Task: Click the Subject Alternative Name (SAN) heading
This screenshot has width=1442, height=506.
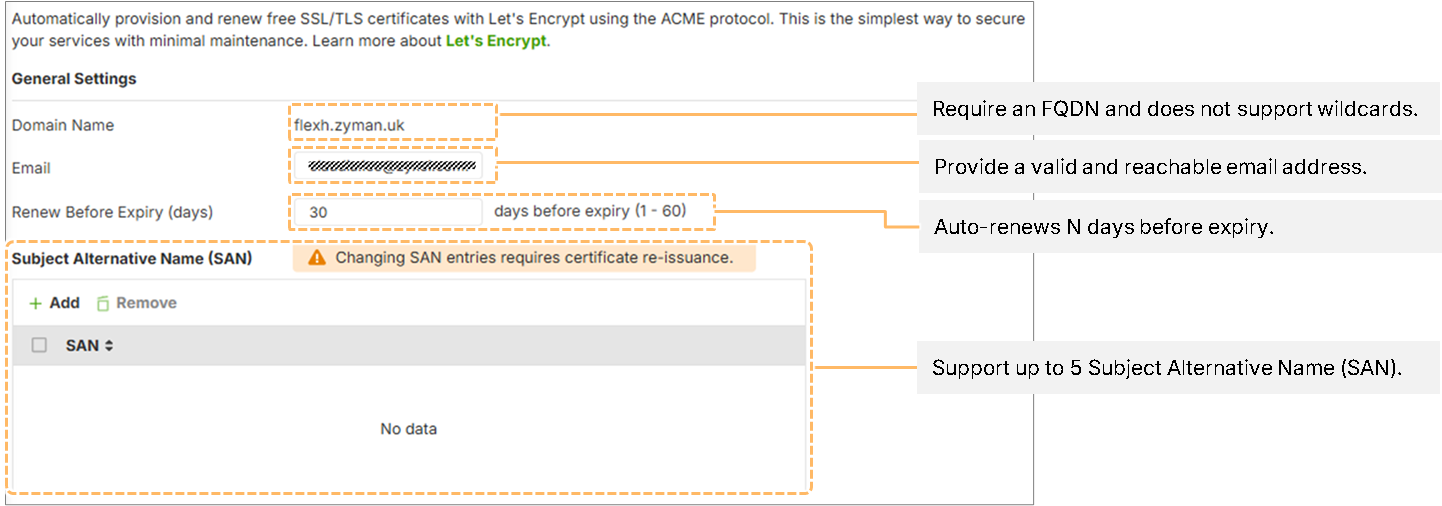Action: [x=131, y=258]
